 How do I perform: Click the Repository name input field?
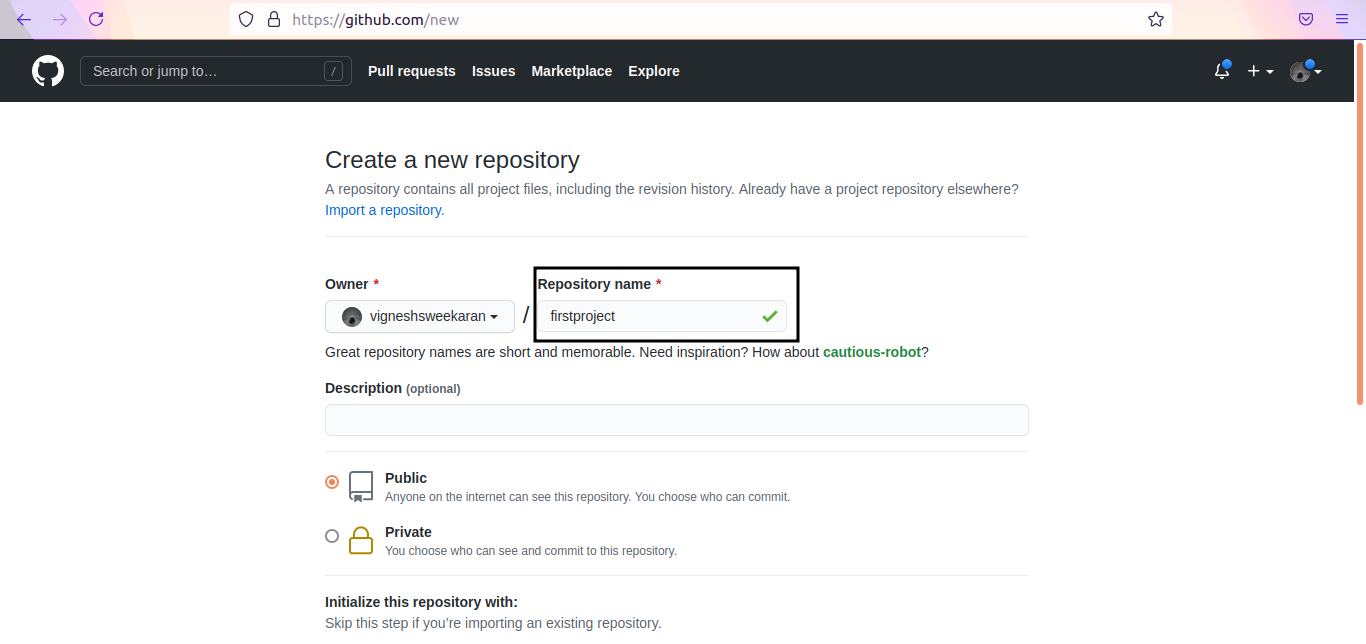click(662, 316)
